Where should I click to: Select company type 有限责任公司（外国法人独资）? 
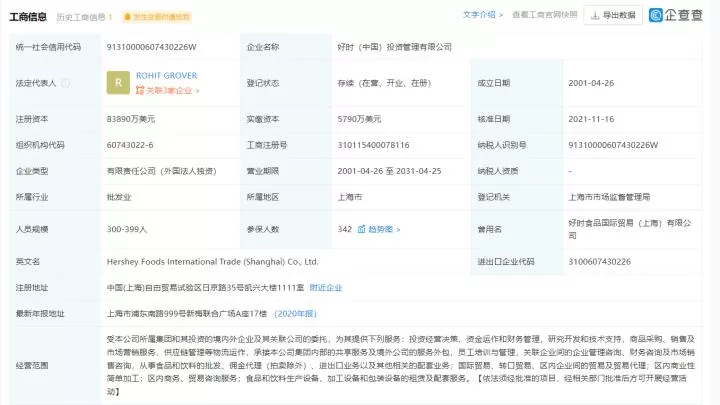[x=161, y=171]
